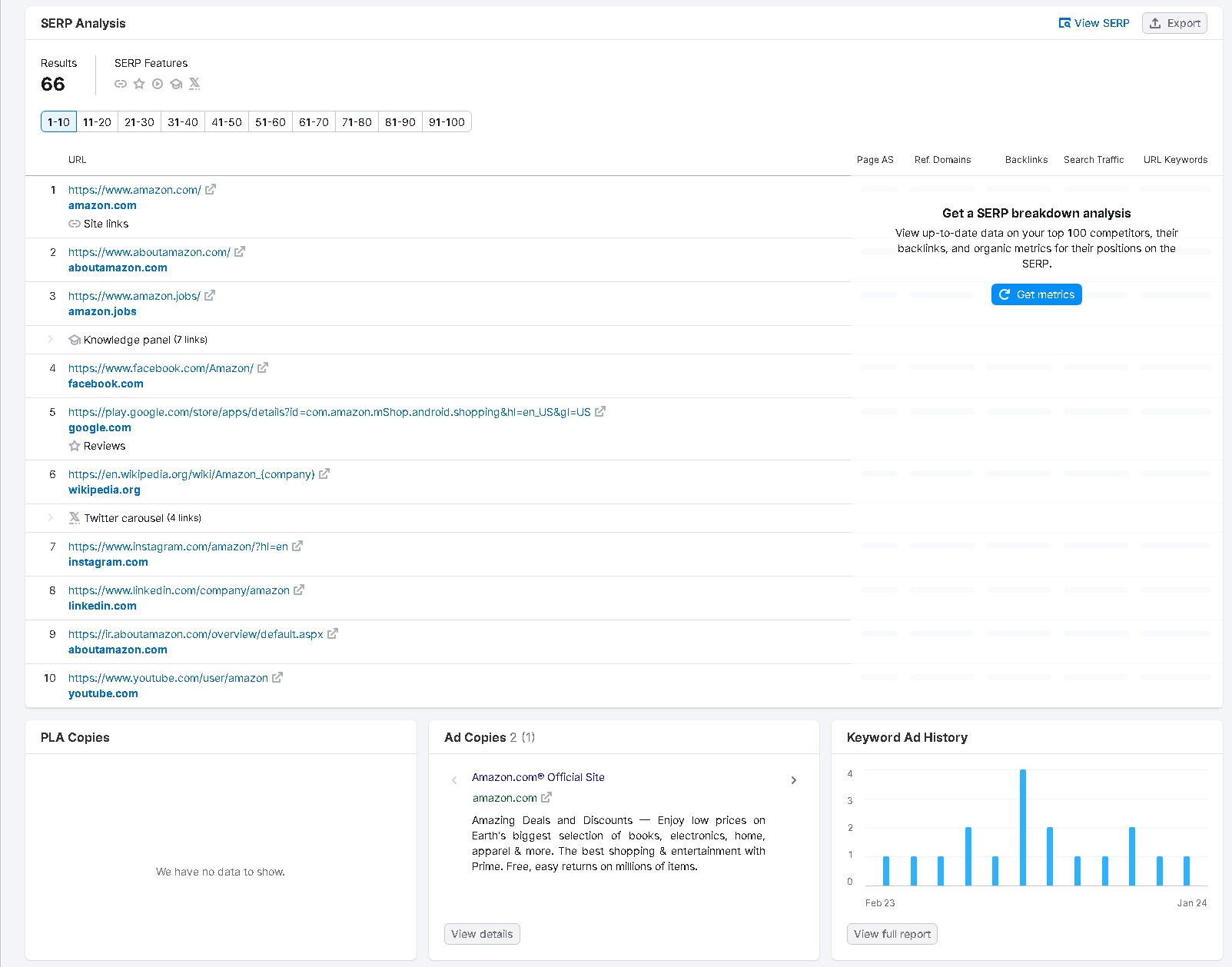This screenshot has width=1232, height=967.
Task: Select the 21-30 results range tab
Action: point(139,121)
